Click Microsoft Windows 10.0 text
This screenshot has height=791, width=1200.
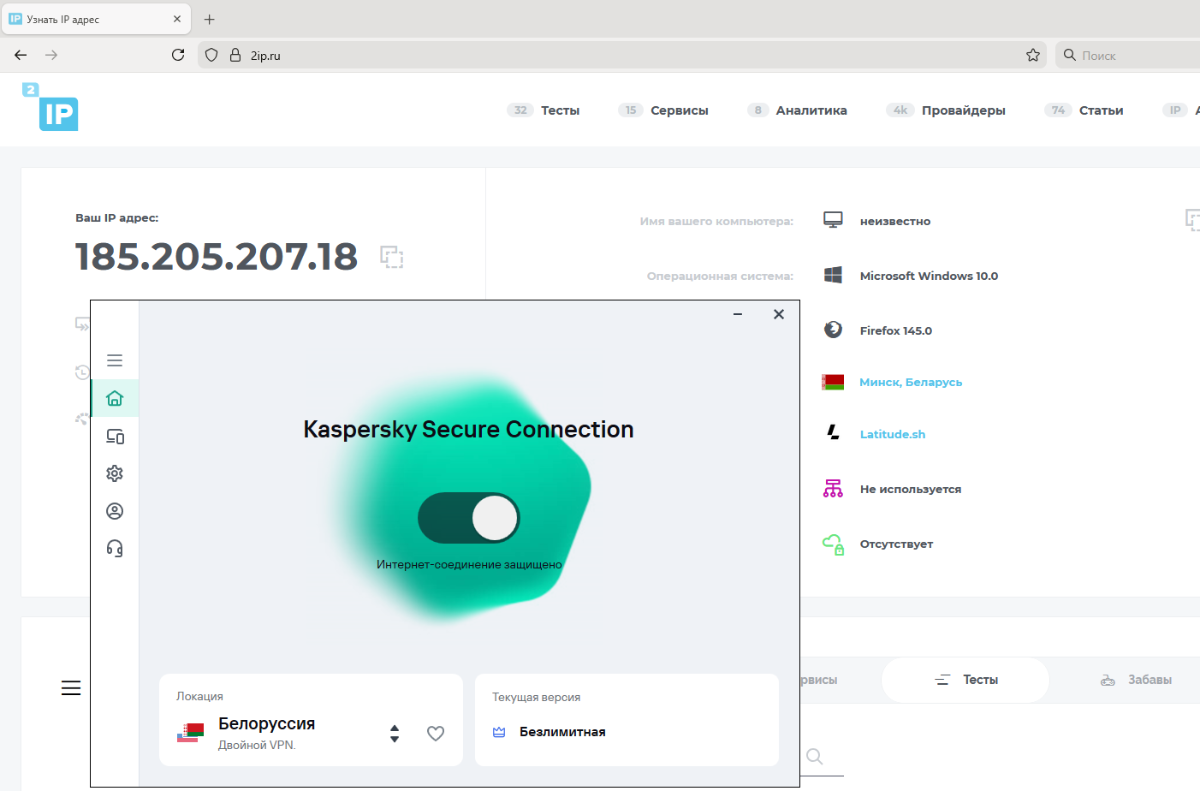tap(929, 276)
